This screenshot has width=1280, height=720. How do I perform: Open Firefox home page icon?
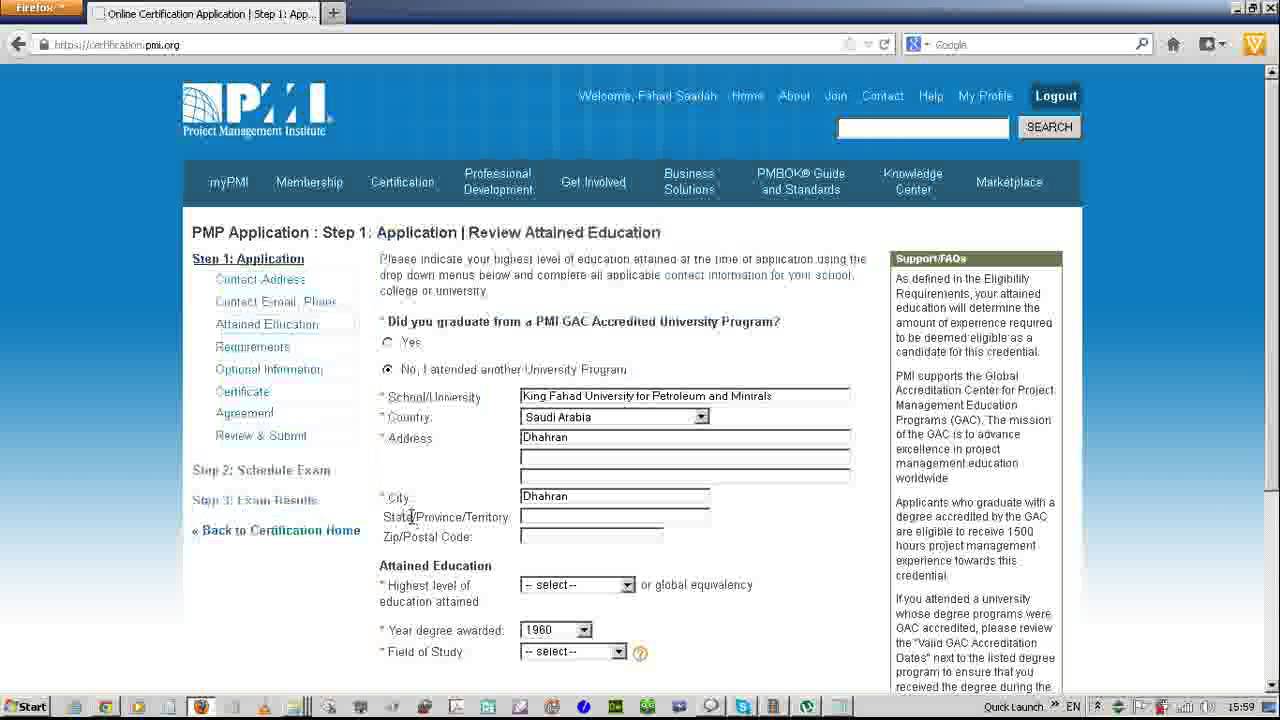1173,44
